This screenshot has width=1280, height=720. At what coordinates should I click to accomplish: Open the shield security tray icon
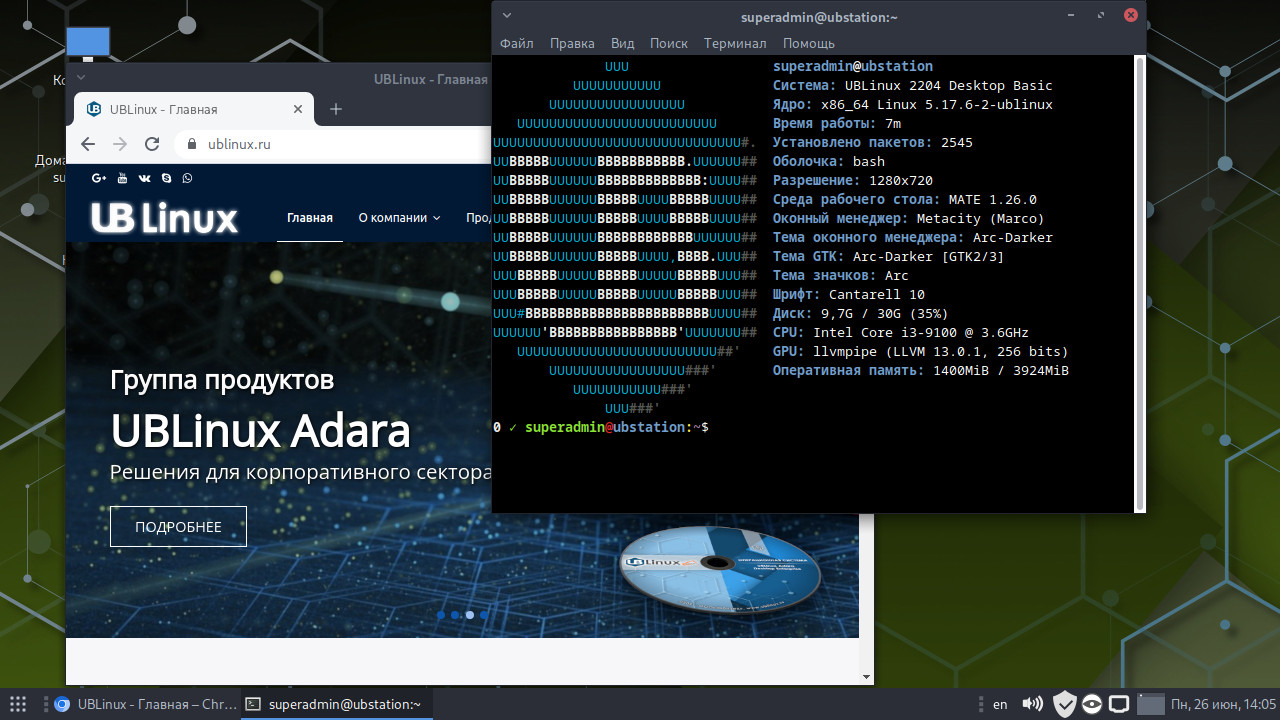[x=1065, y=704]
